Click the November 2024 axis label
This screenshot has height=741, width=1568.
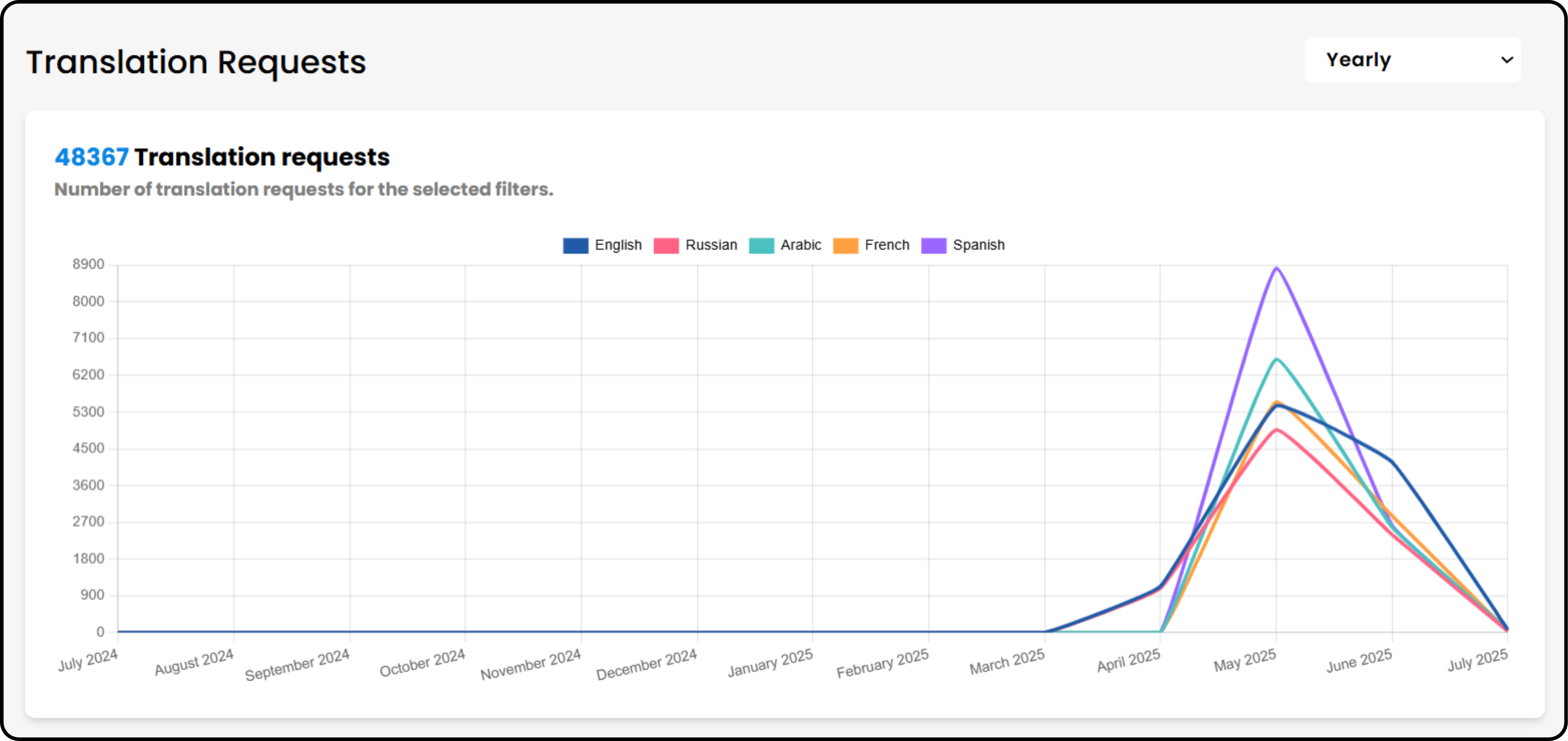click(x=531, y=664)
